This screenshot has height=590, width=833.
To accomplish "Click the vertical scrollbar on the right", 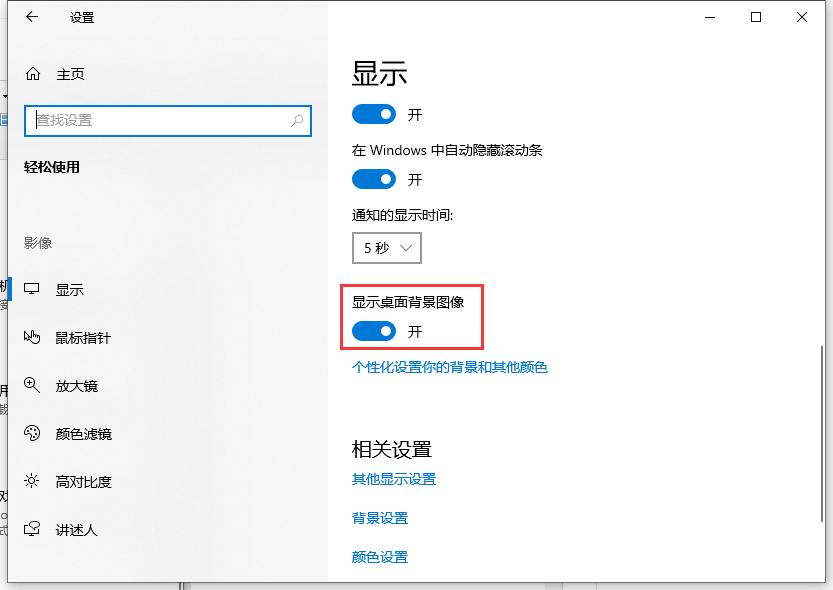I will [822, 433].
